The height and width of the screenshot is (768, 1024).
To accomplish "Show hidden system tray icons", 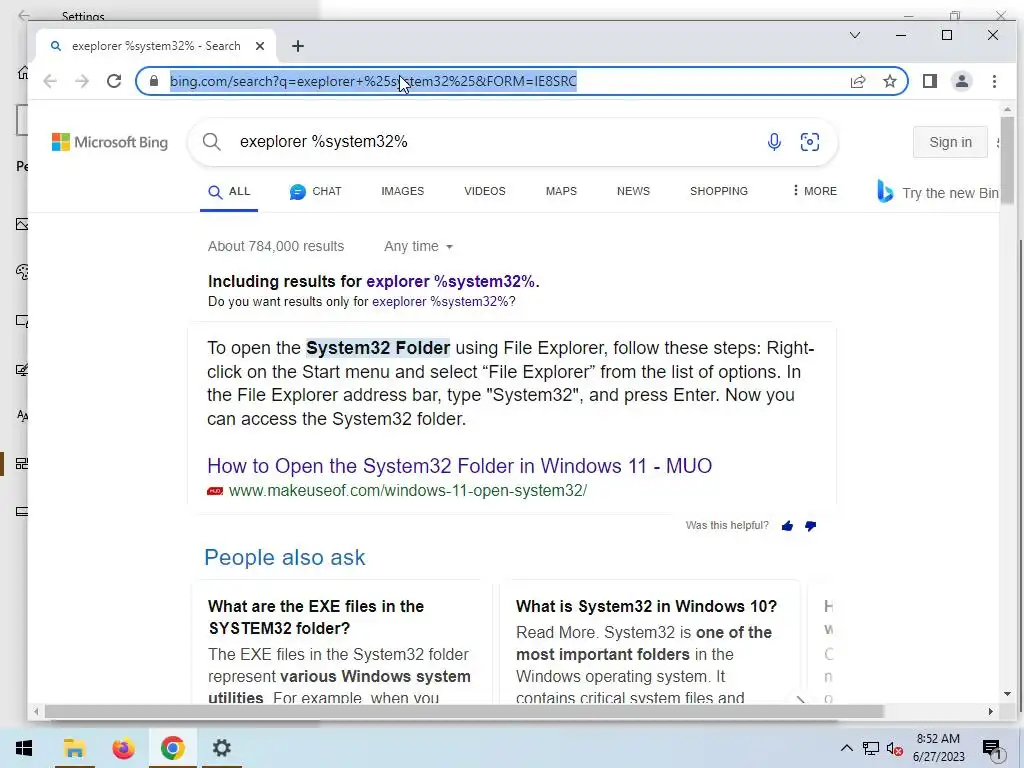I will [x=846, y=748].
